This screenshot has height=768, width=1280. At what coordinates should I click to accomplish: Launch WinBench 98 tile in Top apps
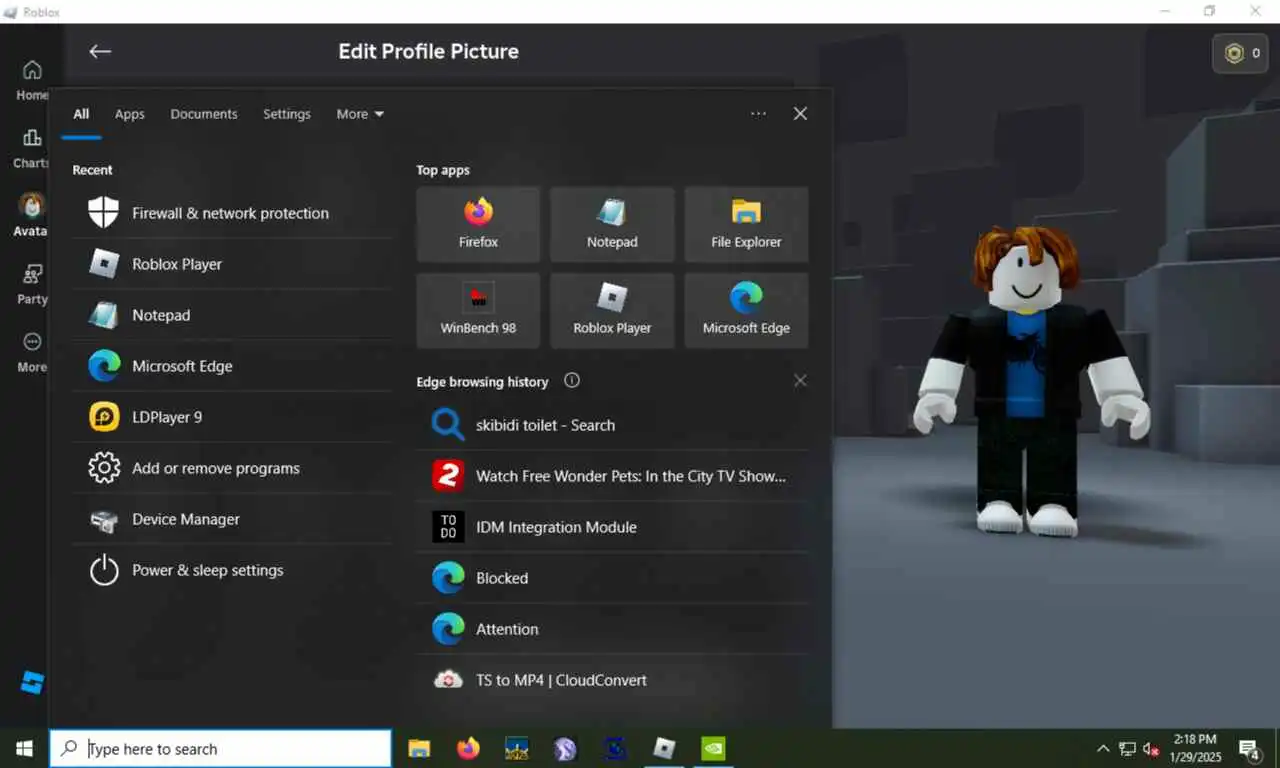(478, 310)
